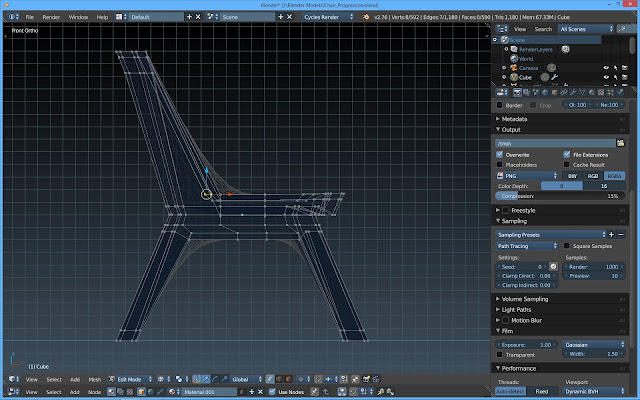Viewport: 640px width, 400px height.
Task: Set color depth to 16
Action: coord(604,186)
